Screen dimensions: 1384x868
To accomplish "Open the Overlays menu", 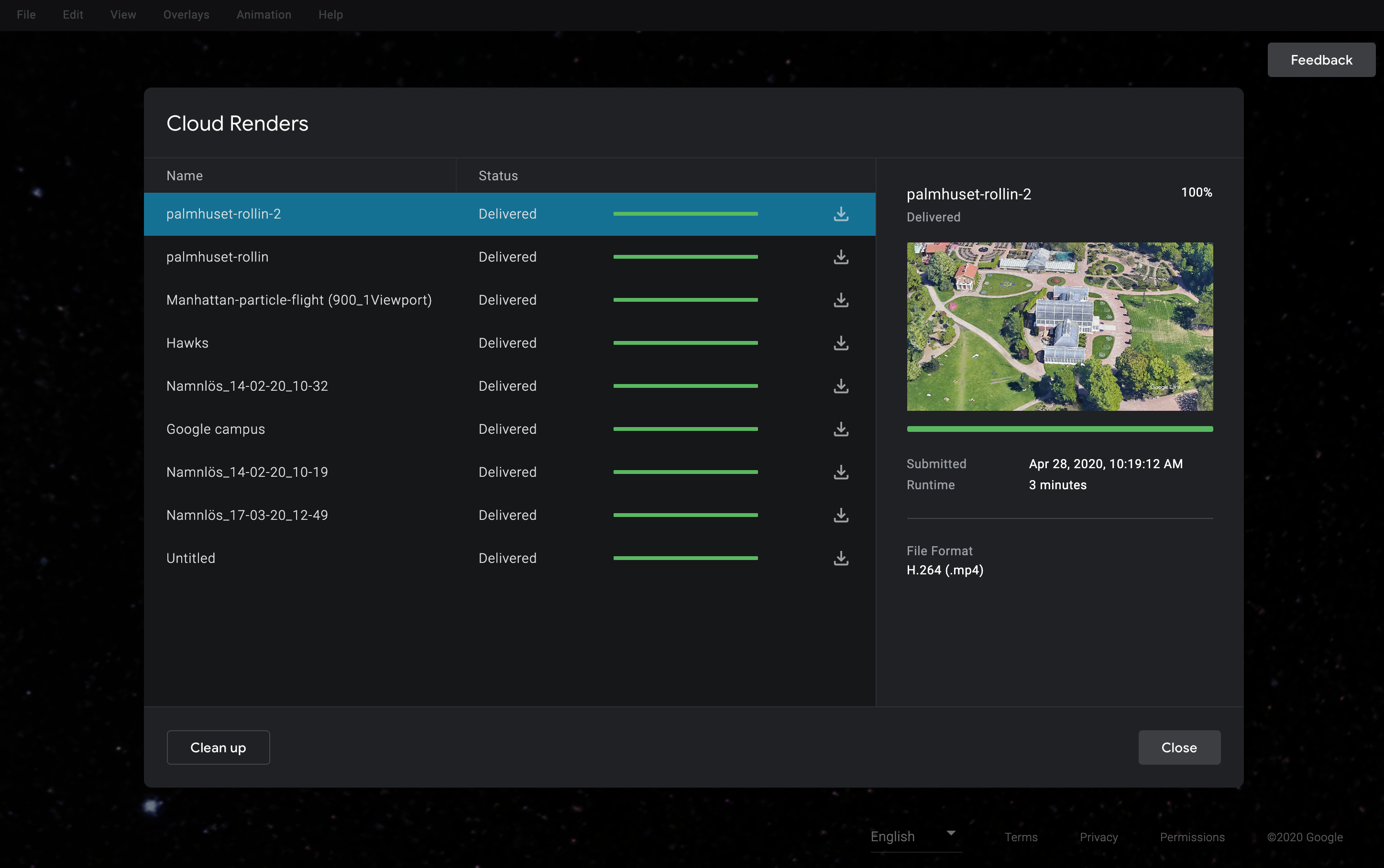I will [186, 14].
